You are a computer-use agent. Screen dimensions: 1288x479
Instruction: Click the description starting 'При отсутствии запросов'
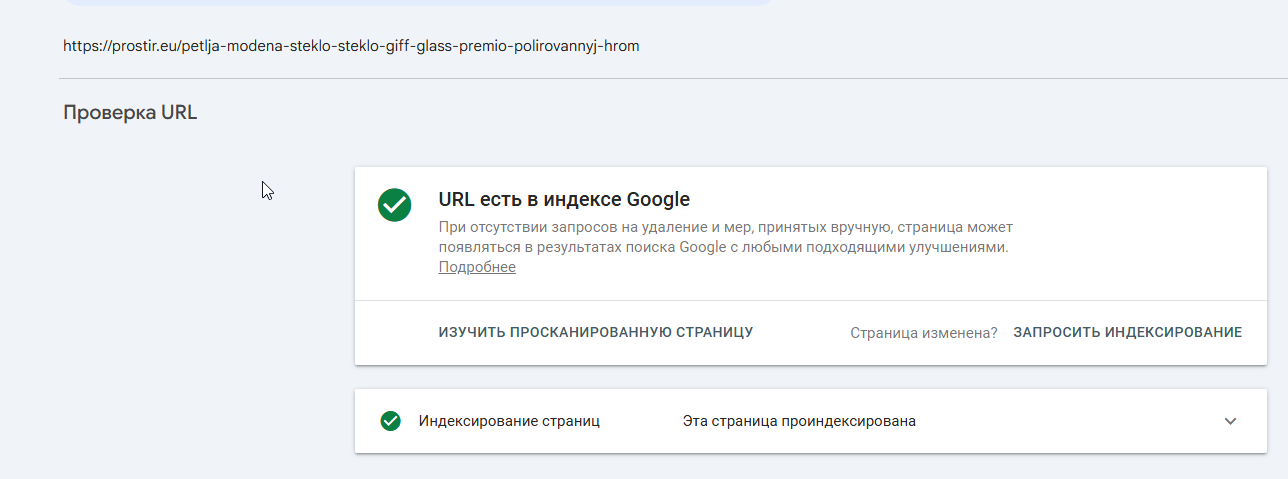725,237
